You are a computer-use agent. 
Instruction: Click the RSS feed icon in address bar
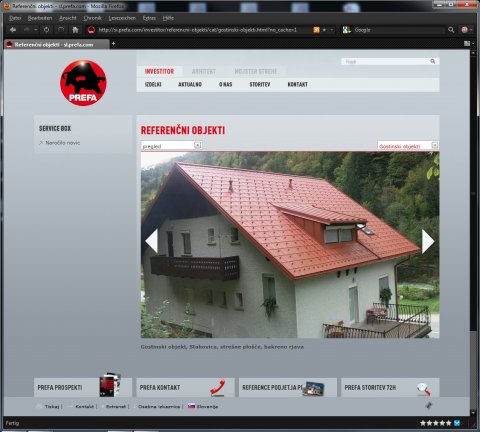(316, 30)
